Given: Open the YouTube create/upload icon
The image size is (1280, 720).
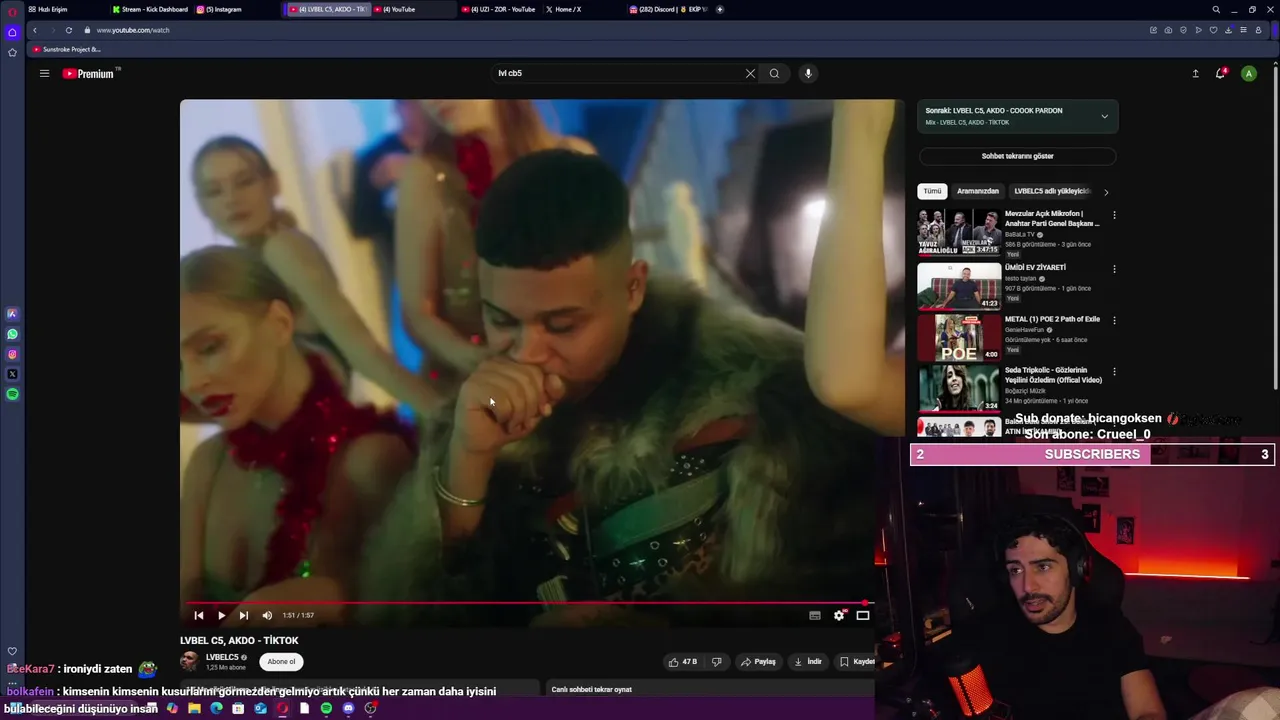Looking at the screenshot, I should coord(1195,73).
